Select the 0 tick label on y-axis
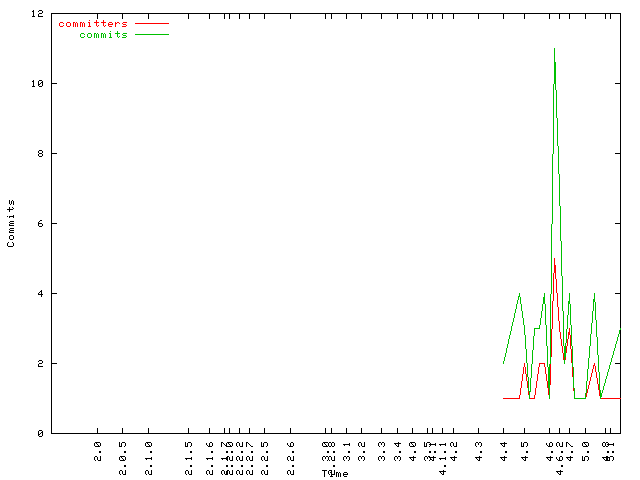Viewport: 640px width, 480px height. click(39, 433)
